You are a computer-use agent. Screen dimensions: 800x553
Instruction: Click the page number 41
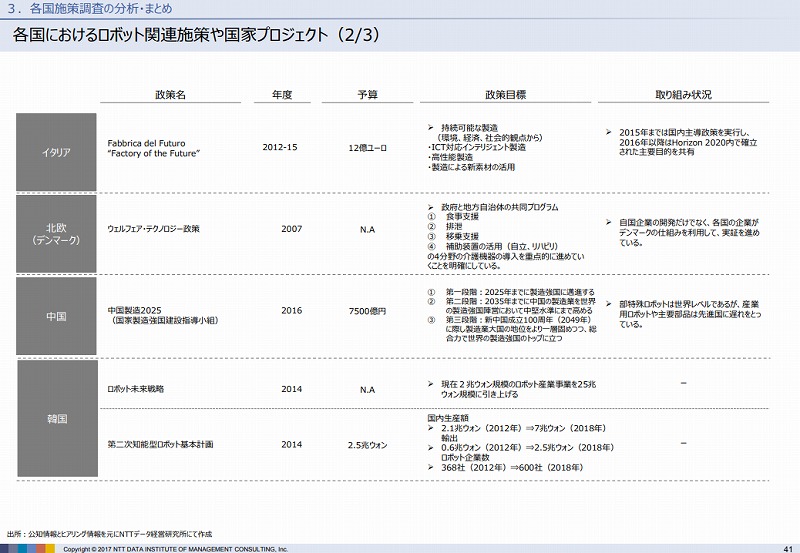pyautogui.click(x=786, y=546)
